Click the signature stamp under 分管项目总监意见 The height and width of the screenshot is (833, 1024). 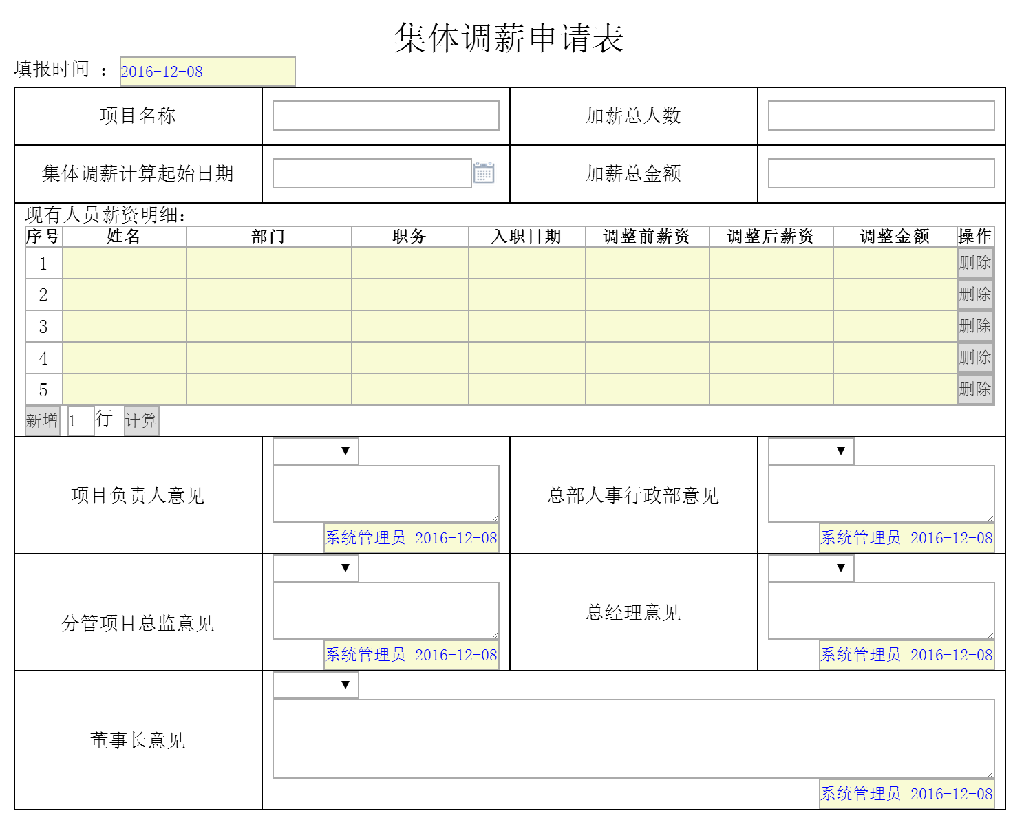411,655
